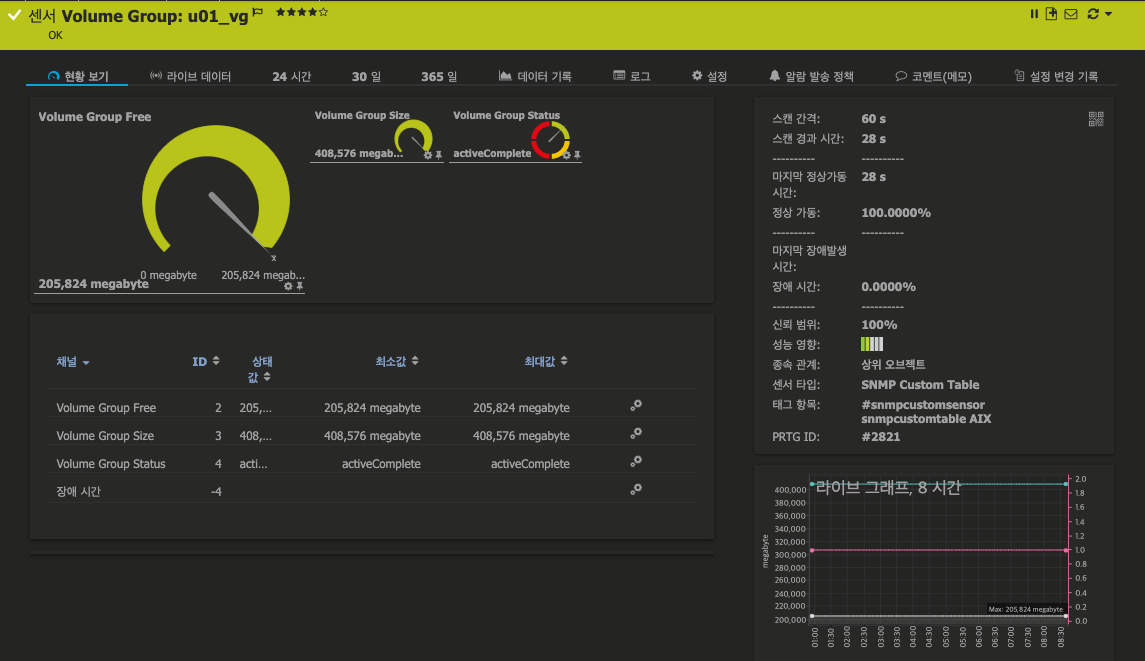Click the #snmpcustomsensor tag
The width and height of the screenshot is (1145, 661).
pyautogui.click(x=923, y=405)
